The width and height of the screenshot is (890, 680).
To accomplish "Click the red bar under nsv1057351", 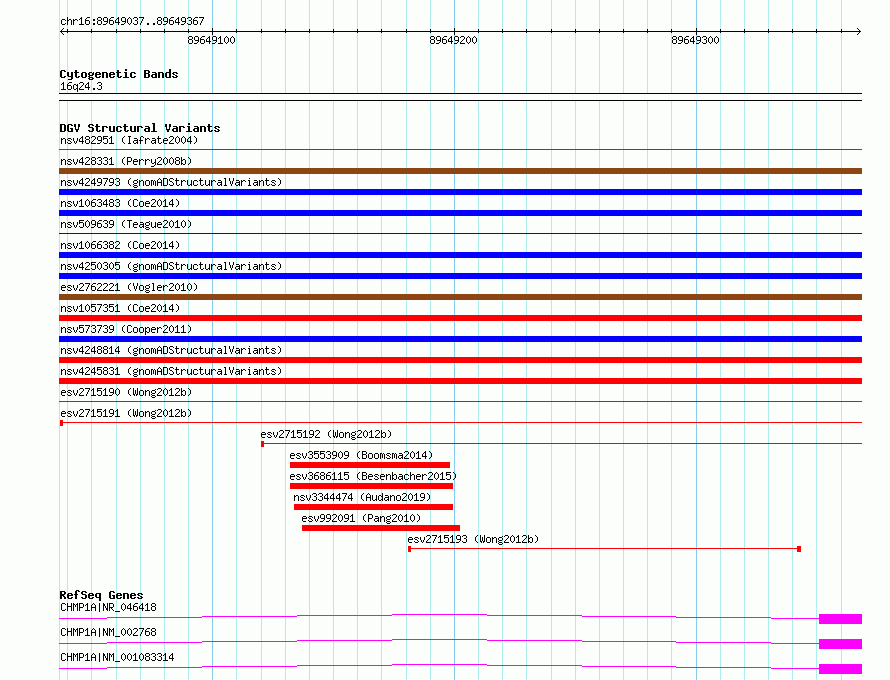I will click(460, 318).
